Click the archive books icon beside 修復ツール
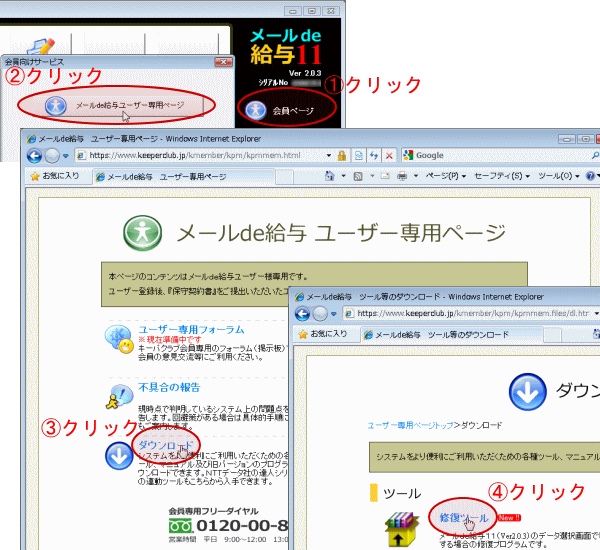The height and width of the screenshot is (550, 600). click(x=400, y=529)
